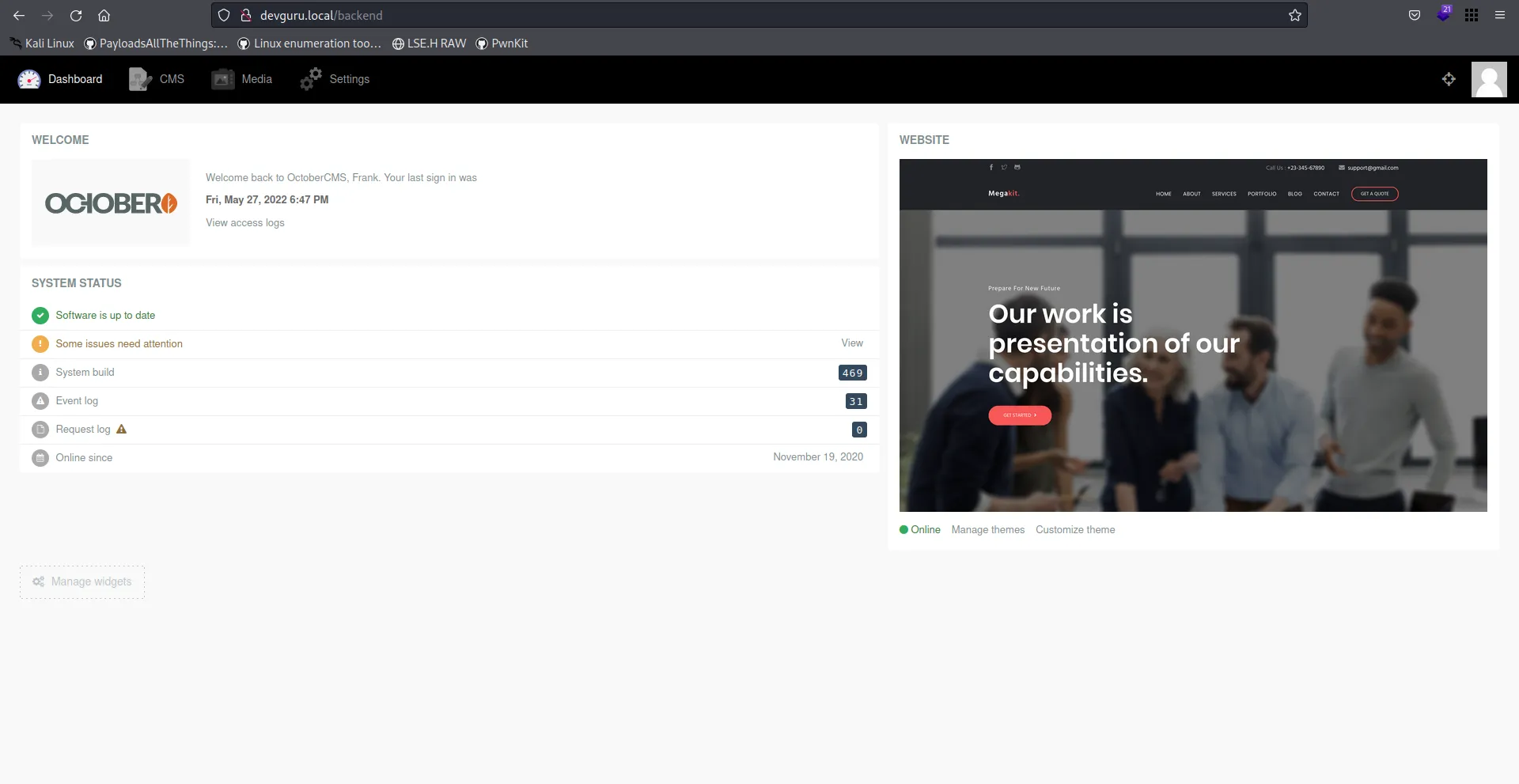
Task: Click View access logs link
Action: coord(245,223)
